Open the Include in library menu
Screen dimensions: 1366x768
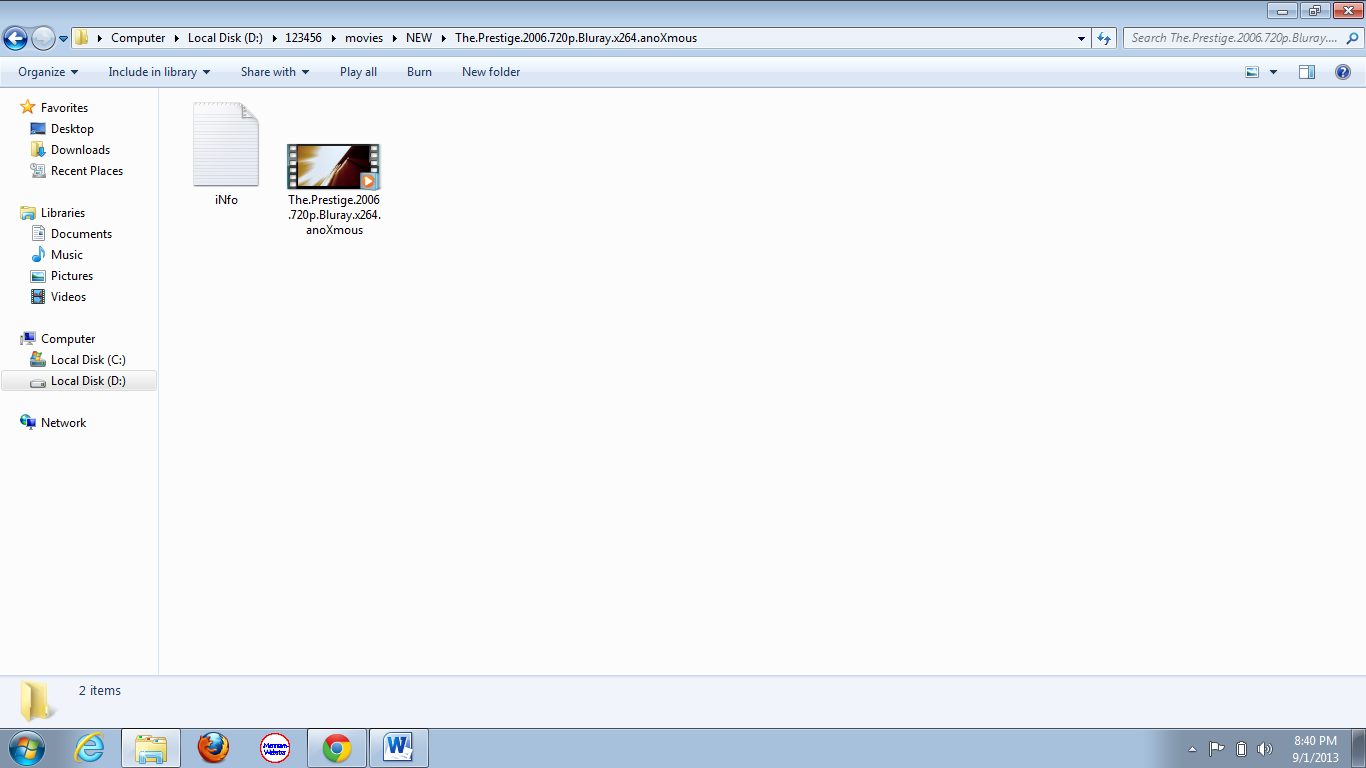[x=159, y=72]
